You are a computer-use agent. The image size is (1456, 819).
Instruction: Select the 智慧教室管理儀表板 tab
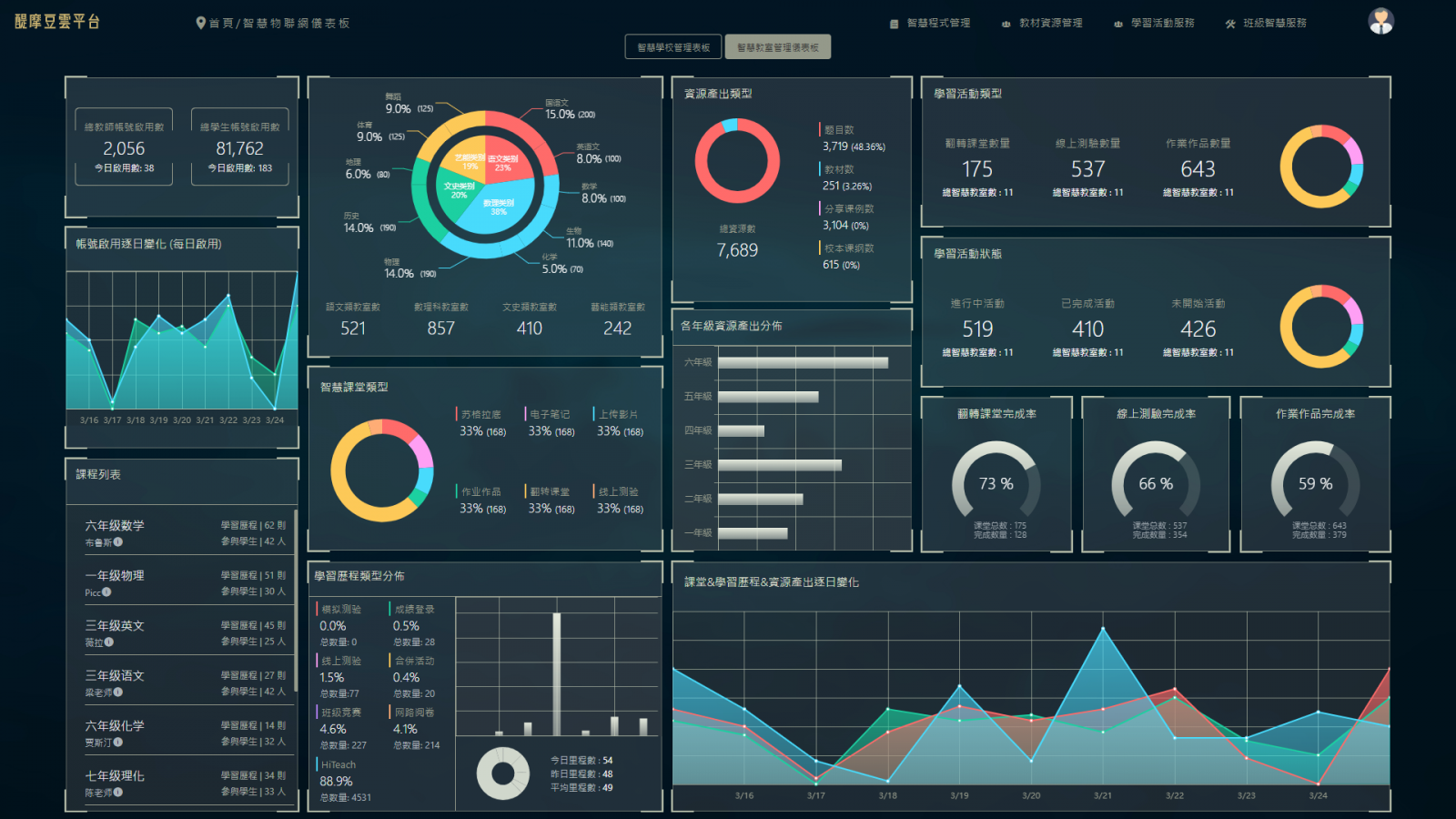click(778, 47)
